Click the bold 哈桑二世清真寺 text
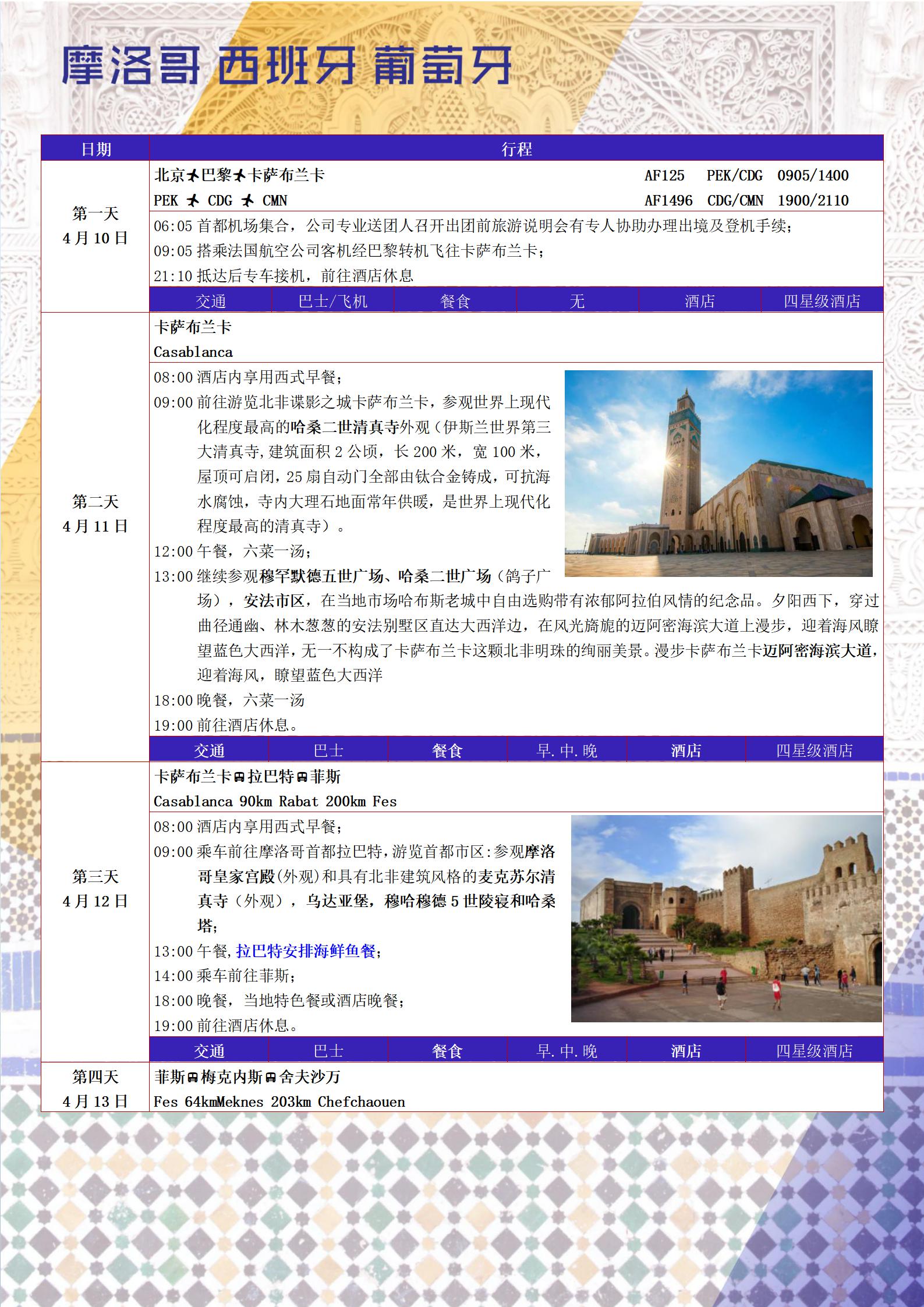 pos(345,427)
